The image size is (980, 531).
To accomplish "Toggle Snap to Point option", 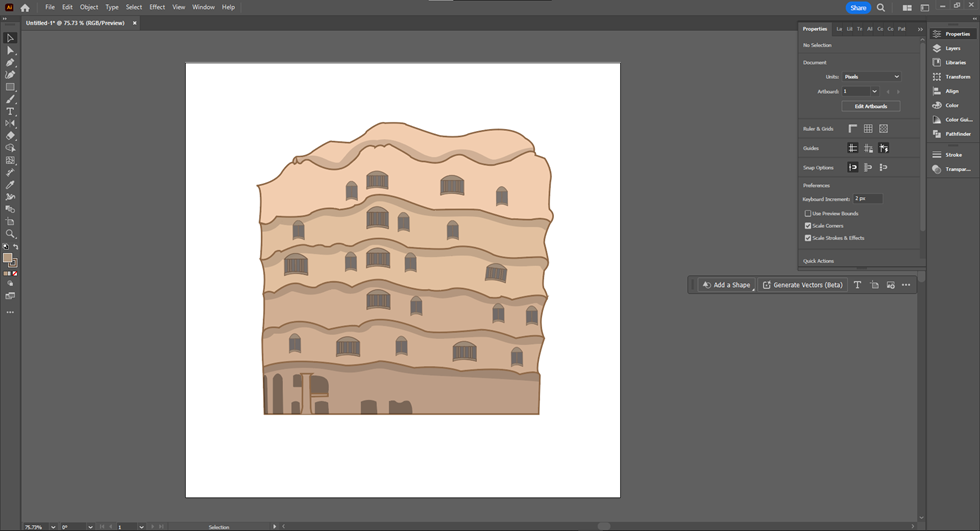I will pos(852,167).
